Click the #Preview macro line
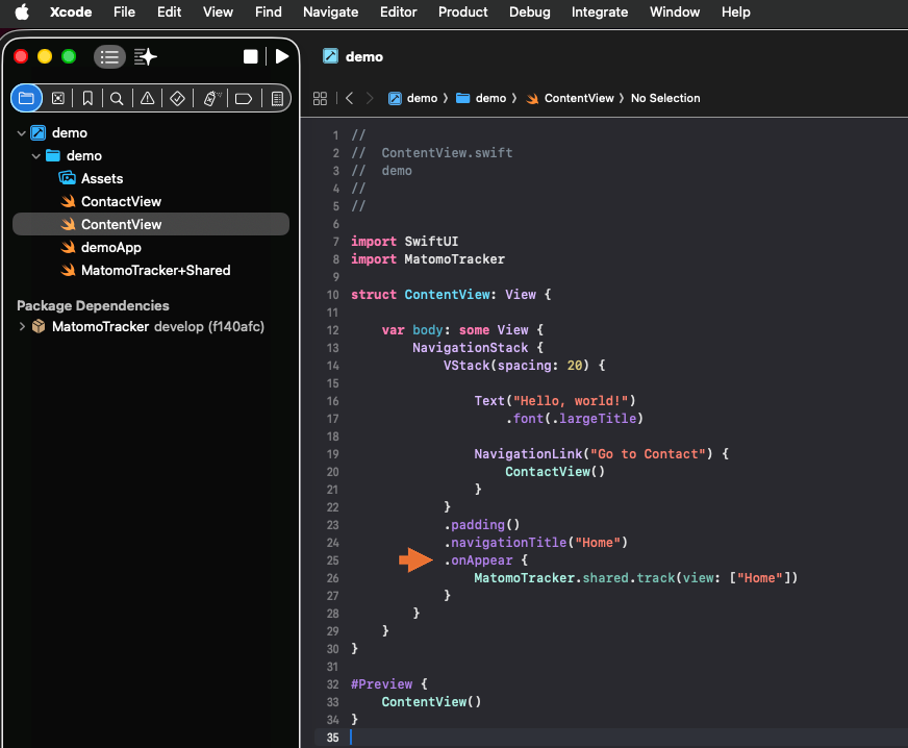The image size is (908, 748). click(389, 684)
